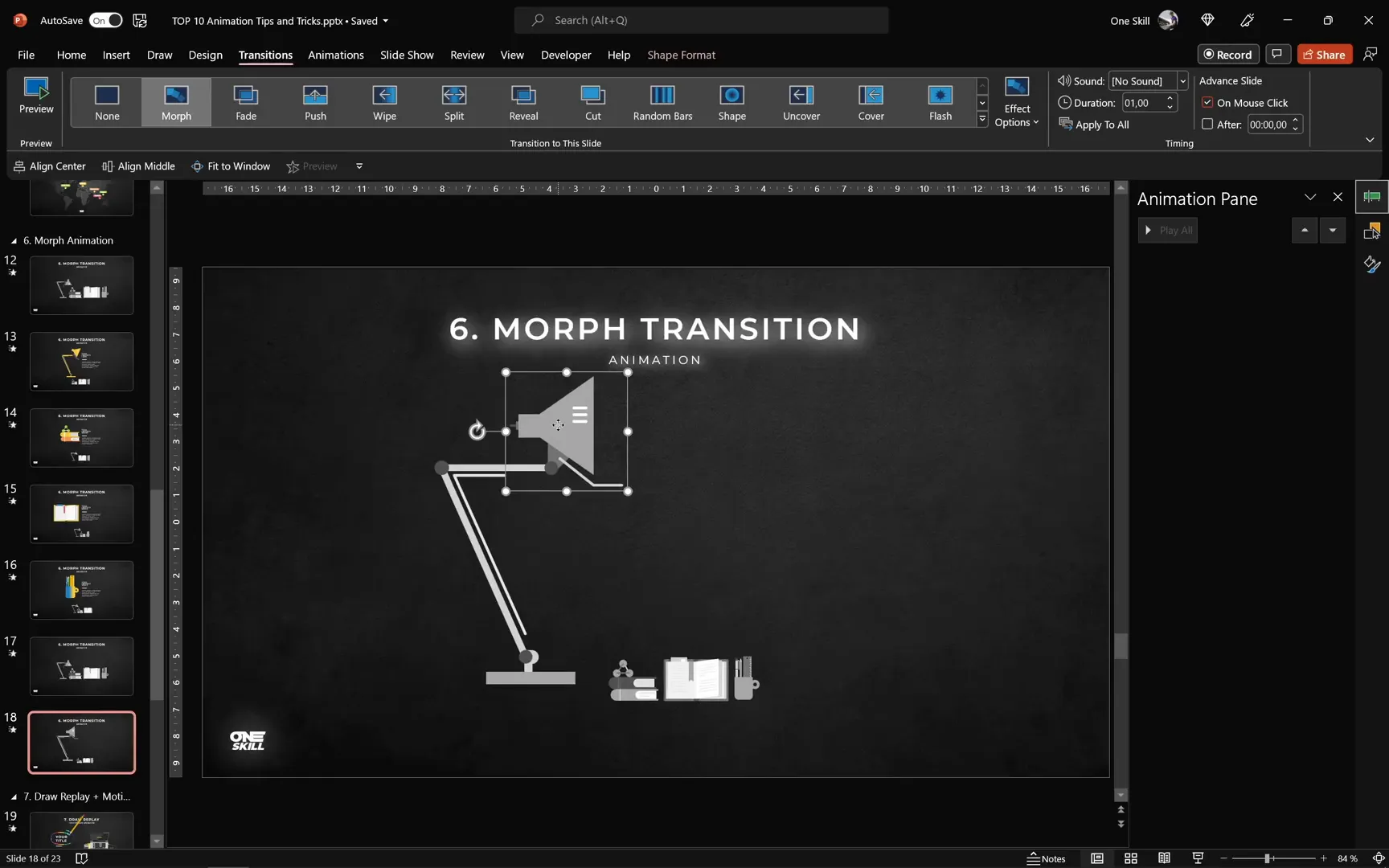Image resolution: width=1389 pixels, height=868 pixels.
Task: Click the Share button
Action: tap(1325, 54)
